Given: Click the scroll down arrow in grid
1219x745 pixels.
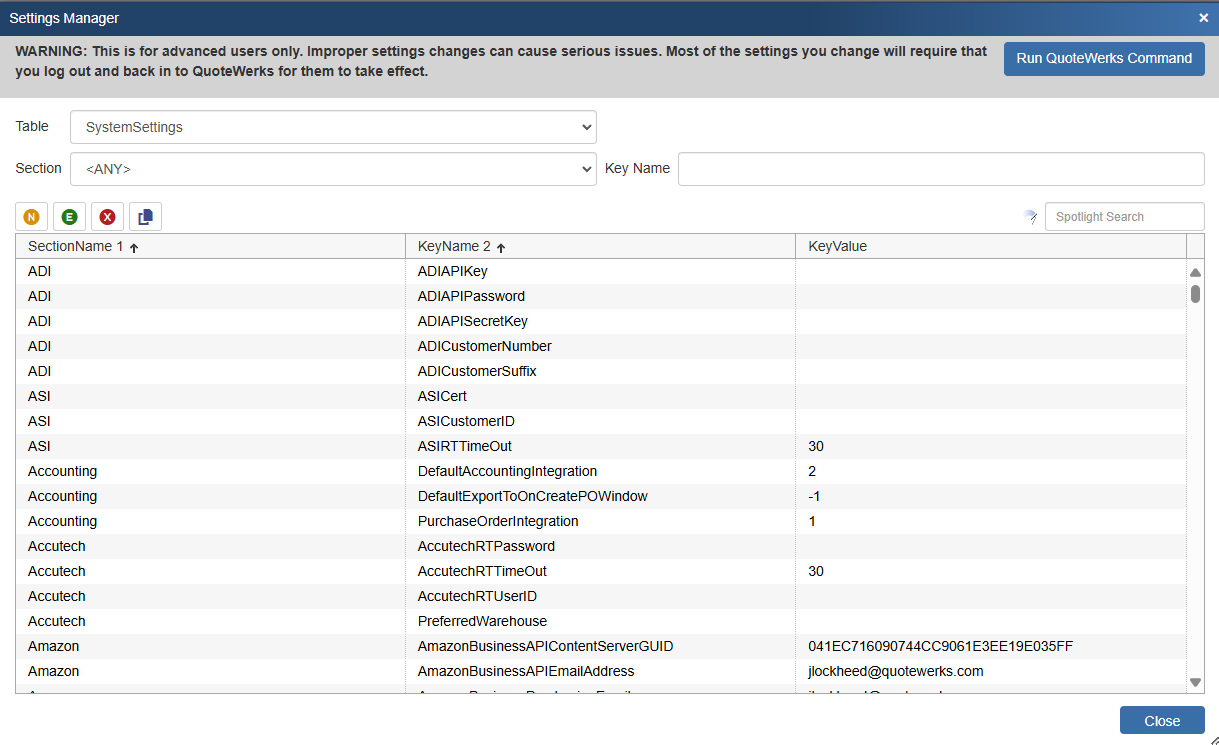Looking at the screenshot, I should tap(1195, 681).
